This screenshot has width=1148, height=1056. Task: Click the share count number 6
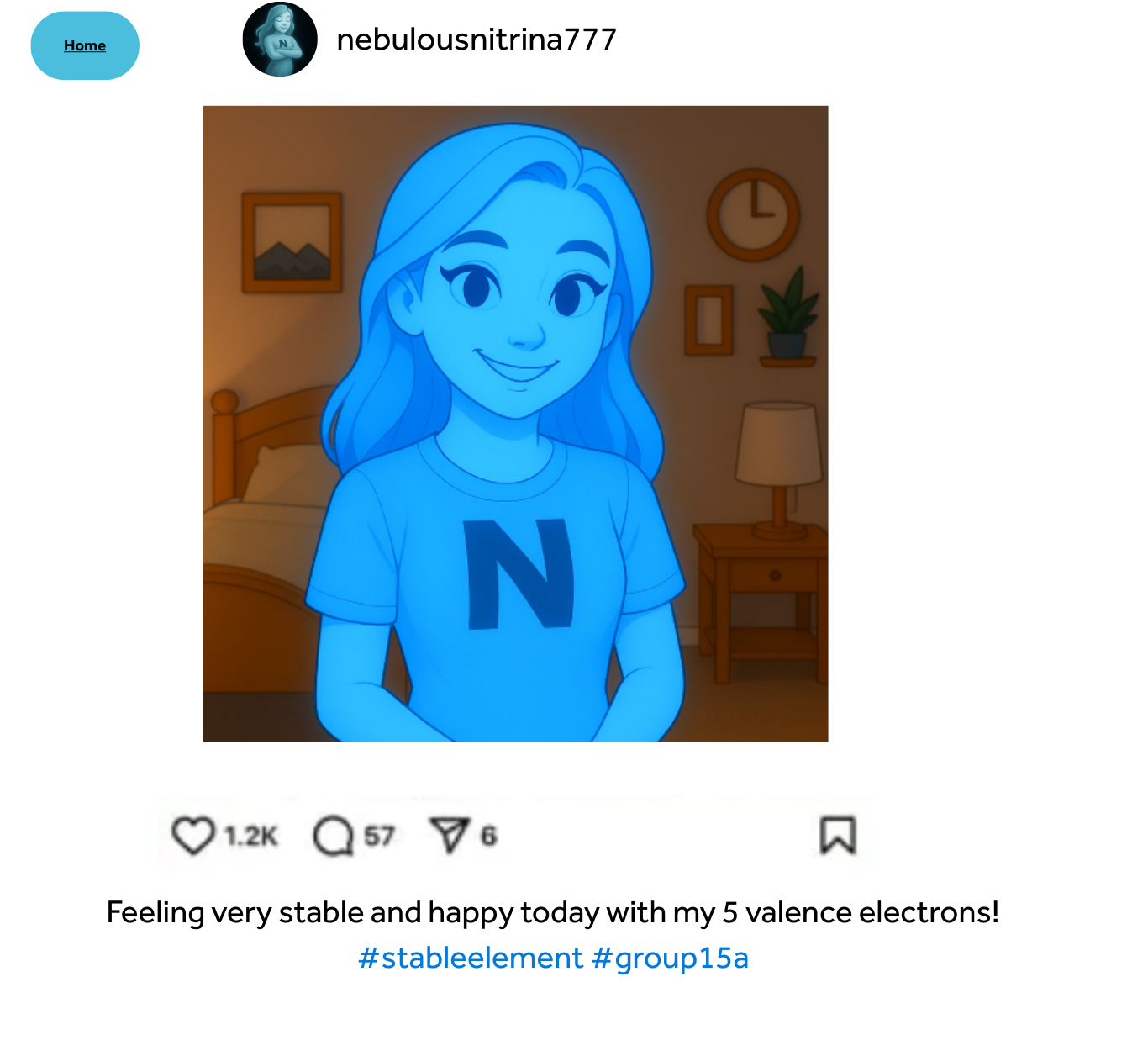pyautogui.click(x=488, y=836)
